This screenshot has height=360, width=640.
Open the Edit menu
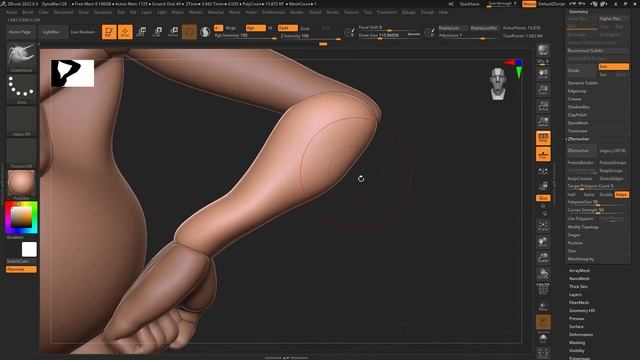click(121, 12)
